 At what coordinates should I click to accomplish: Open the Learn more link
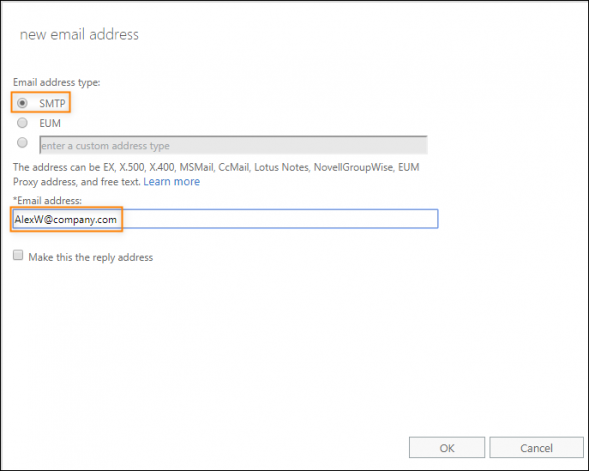coord(172,182)
